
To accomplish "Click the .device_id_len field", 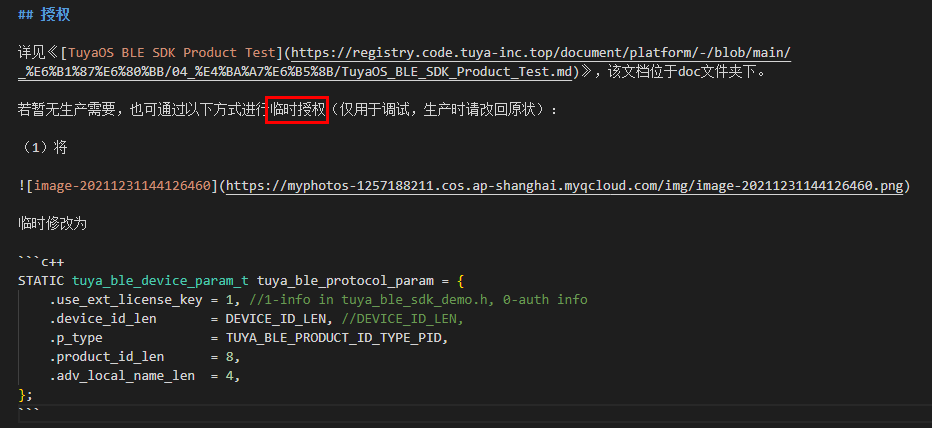I will (103, 319).
